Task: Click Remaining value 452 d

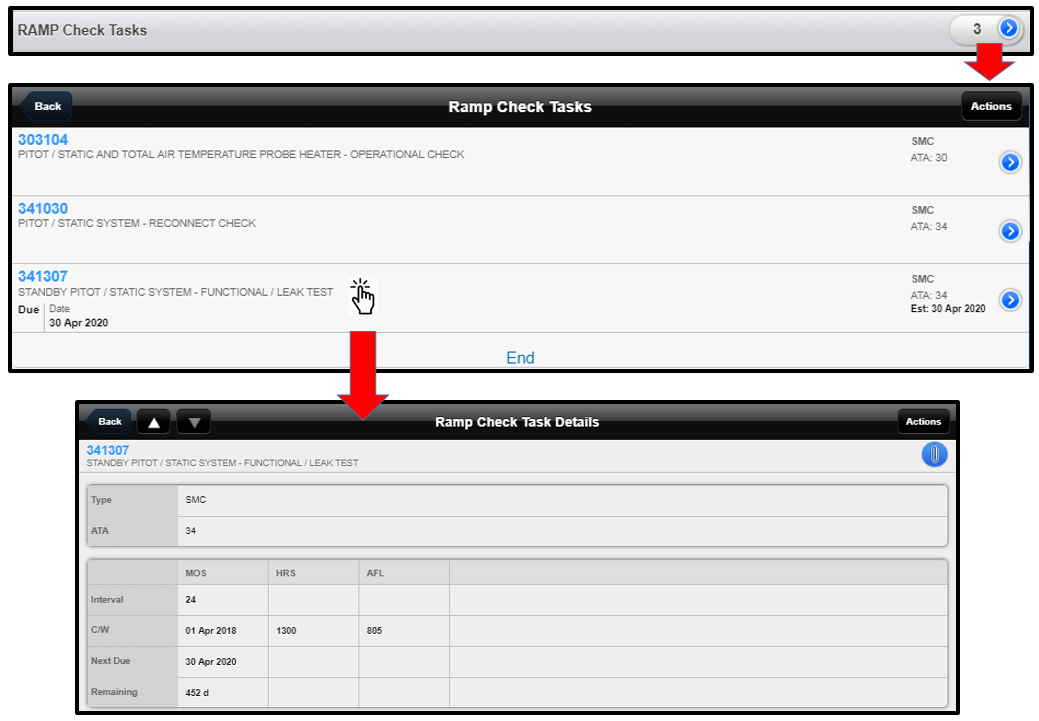Action: tap(197, 693)
